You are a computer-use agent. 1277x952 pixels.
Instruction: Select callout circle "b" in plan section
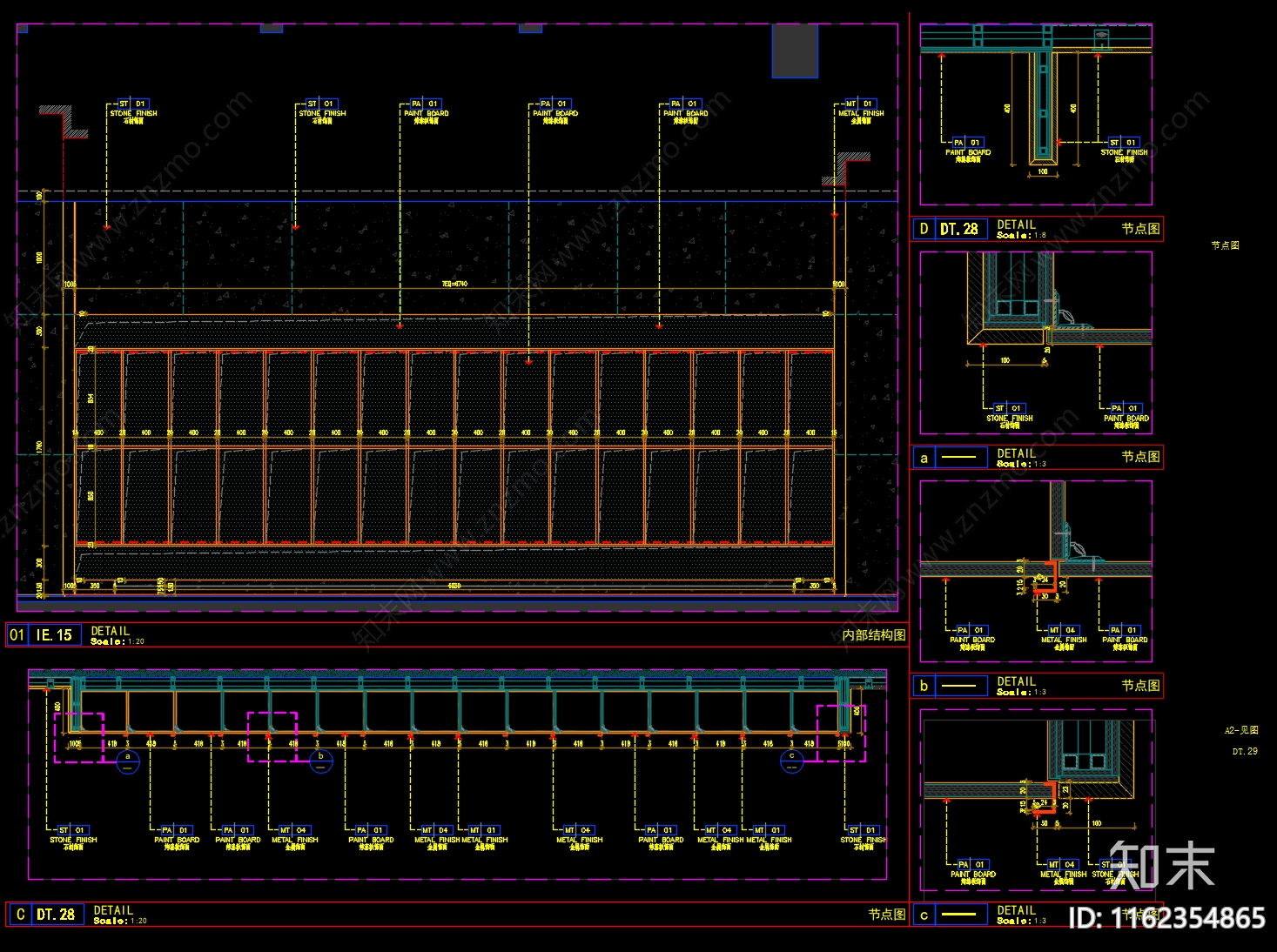click(x=321, y=762)
